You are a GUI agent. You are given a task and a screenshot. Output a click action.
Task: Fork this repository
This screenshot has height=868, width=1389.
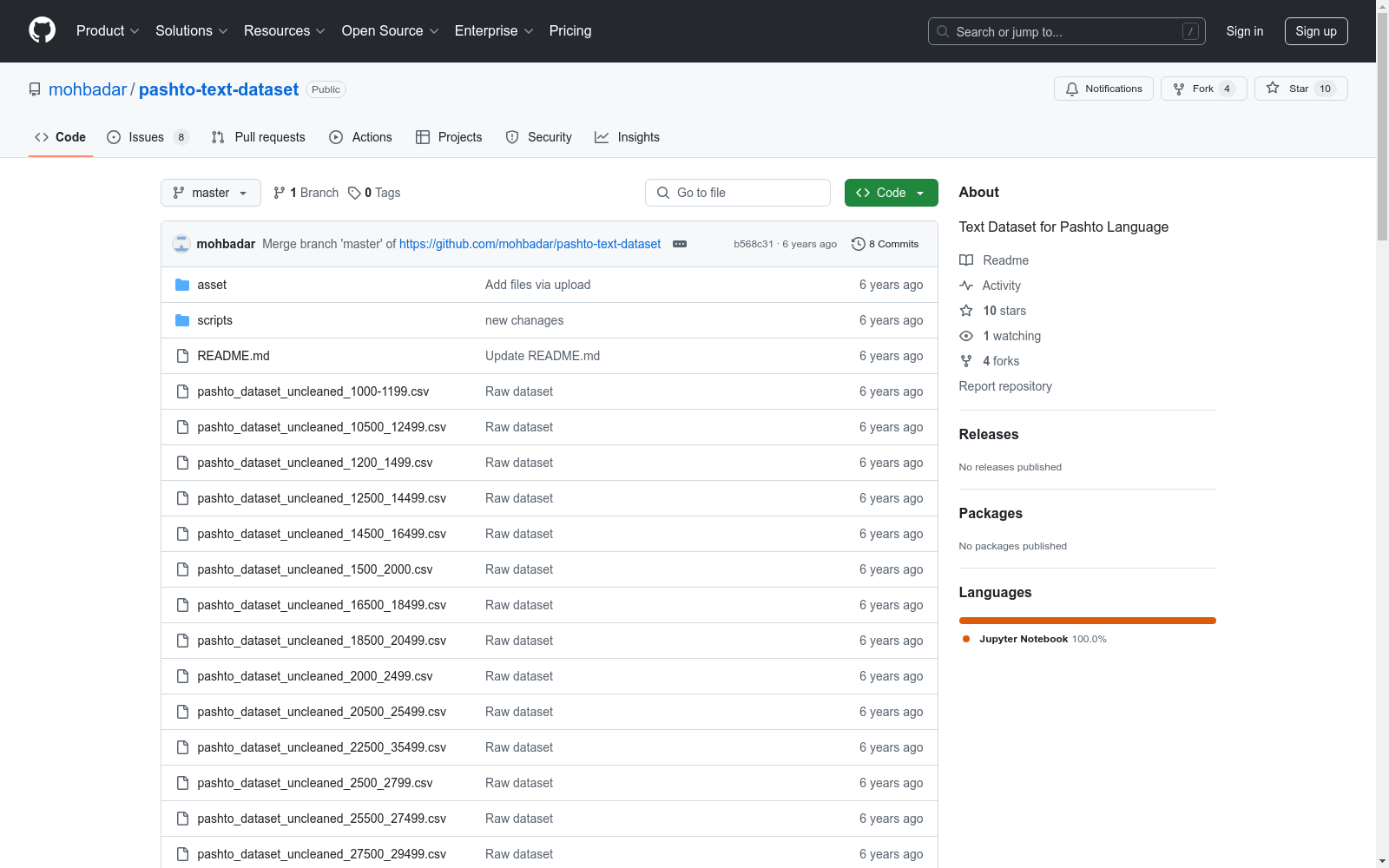[x=1203, y=89]
